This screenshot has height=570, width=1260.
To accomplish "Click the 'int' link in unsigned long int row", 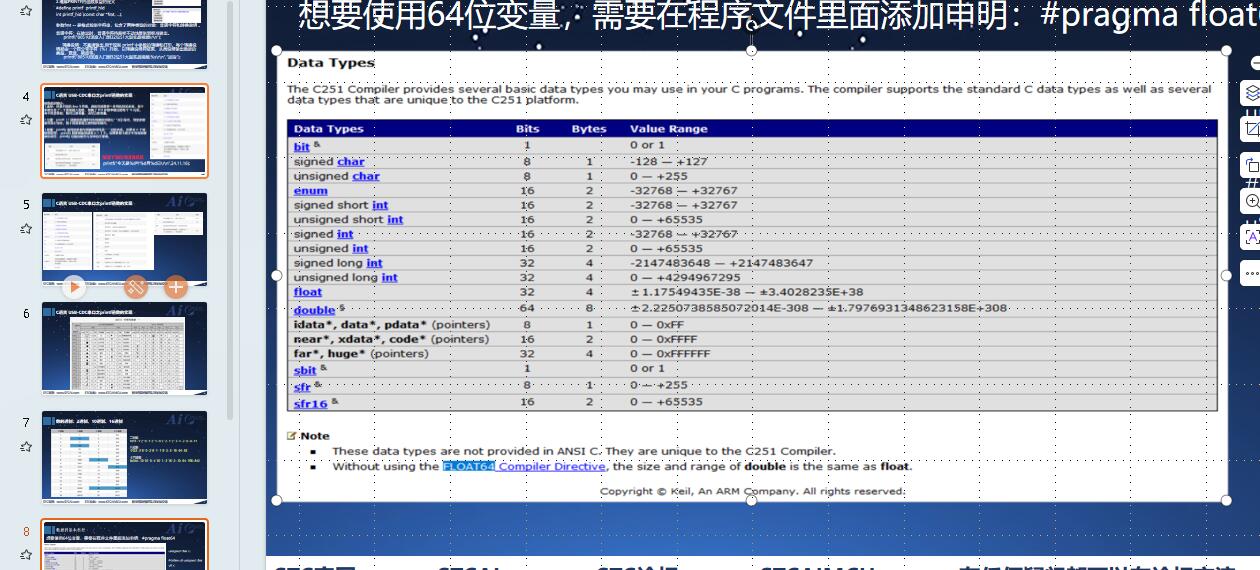I will (389, 277).
